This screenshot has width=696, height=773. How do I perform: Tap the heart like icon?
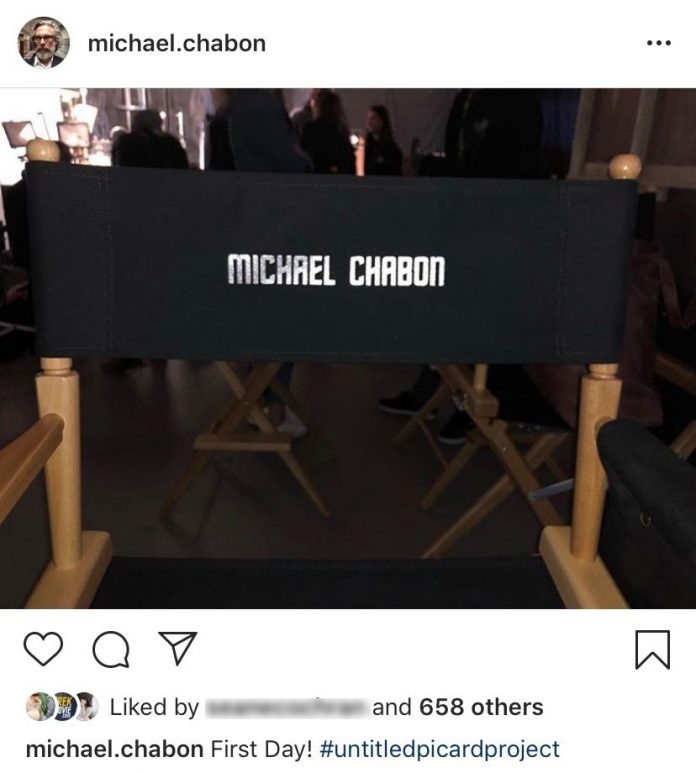43,649
